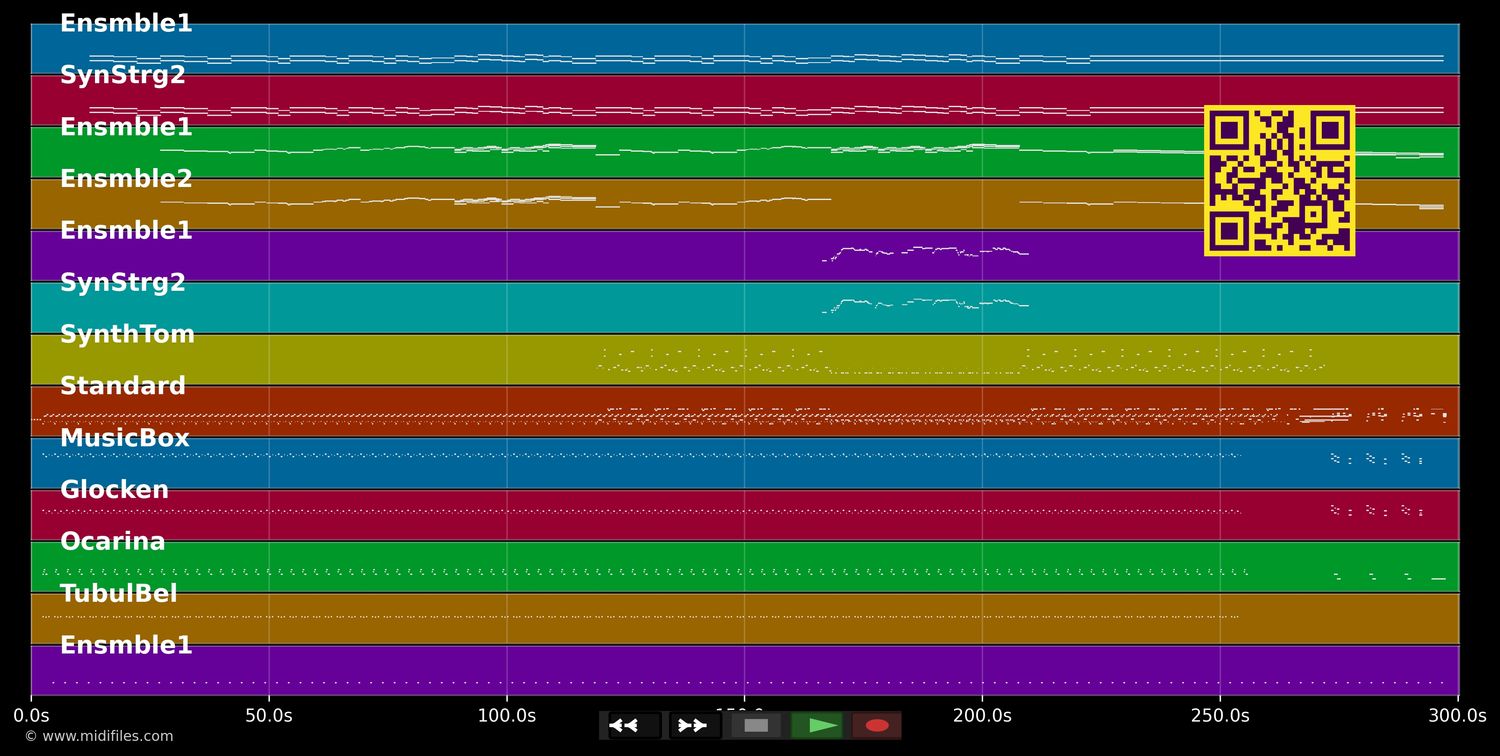This screenshot has height=756, width=1500.
Task: Select the SynthTom track label
Action: coord(127,335)
